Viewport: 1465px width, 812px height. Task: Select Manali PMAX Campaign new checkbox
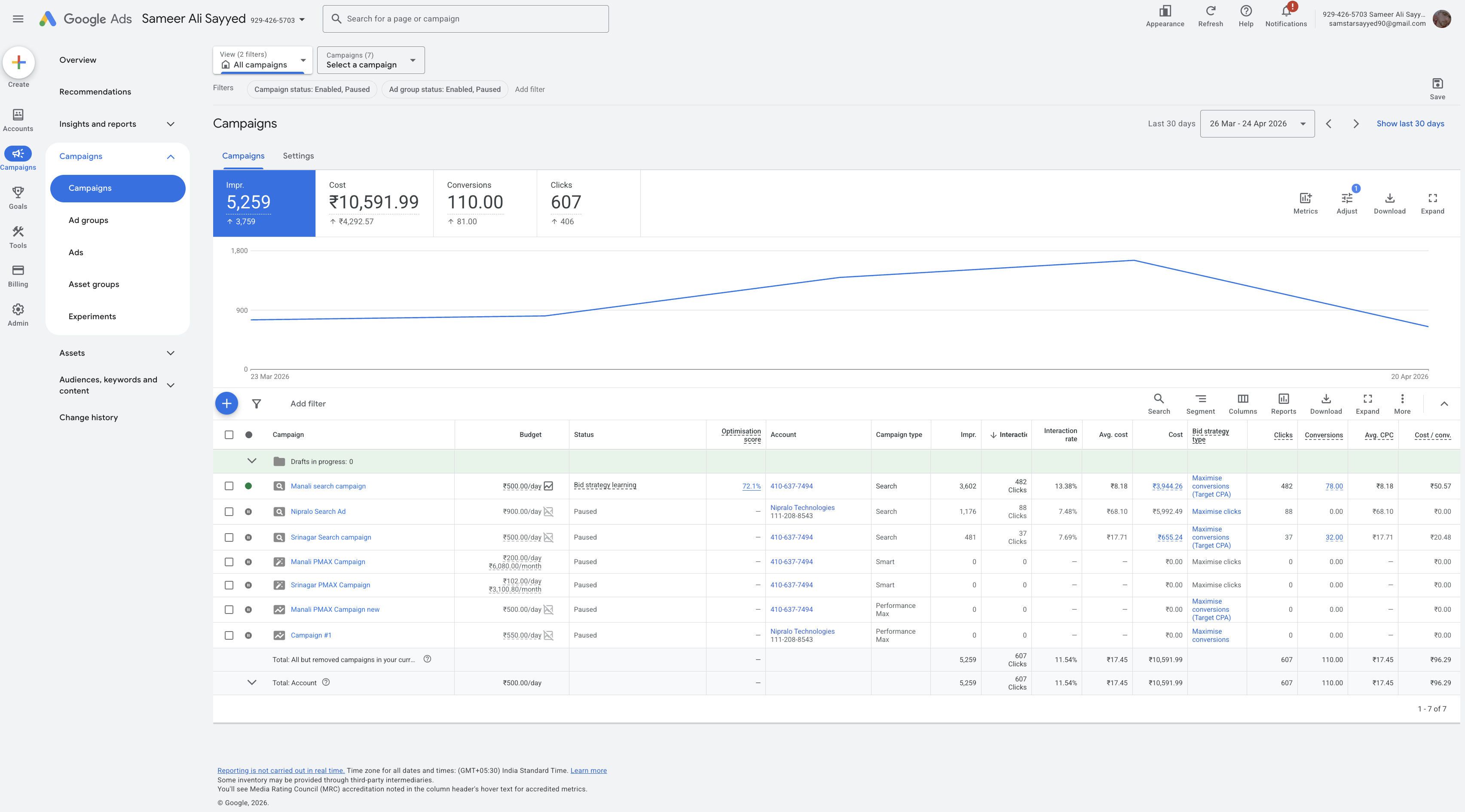(x=229, y=609)
